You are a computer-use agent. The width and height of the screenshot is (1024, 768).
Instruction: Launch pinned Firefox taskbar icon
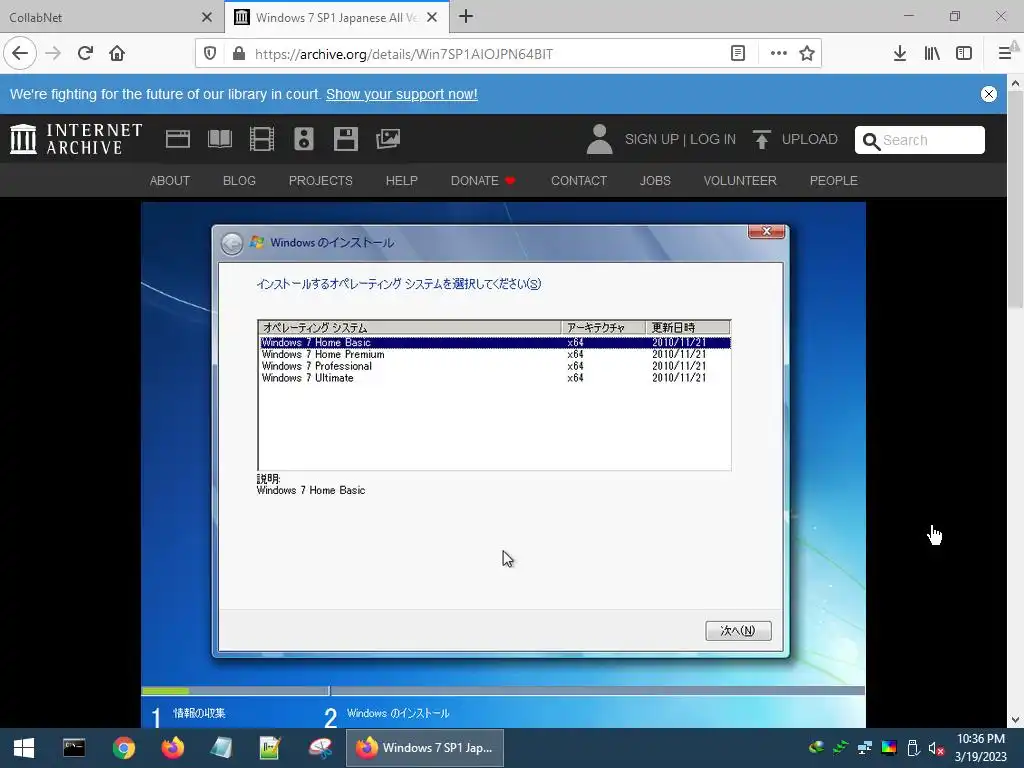pyautogui.click(x=172, y=748)
